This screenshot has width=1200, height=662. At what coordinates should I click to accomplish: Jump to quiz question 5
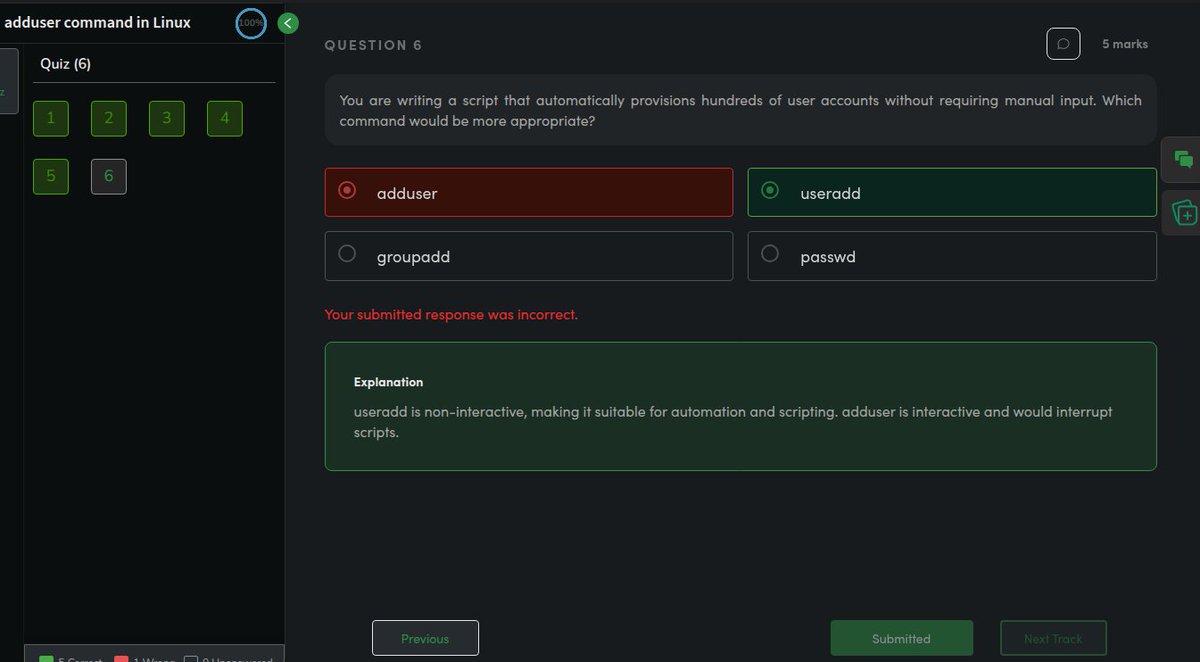(50, 176)
